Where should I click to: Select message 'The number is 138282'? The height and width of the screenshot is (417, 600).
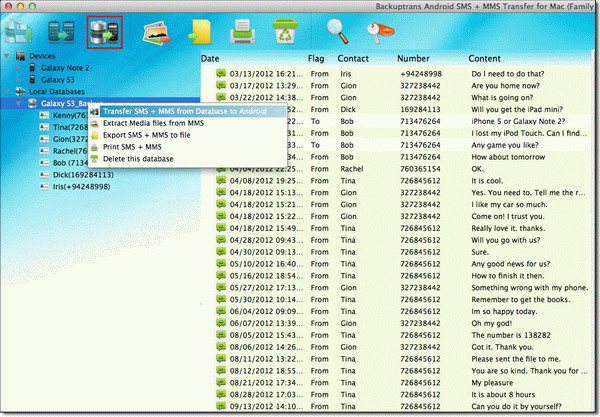pyautogui.click(x=511, y=335)
